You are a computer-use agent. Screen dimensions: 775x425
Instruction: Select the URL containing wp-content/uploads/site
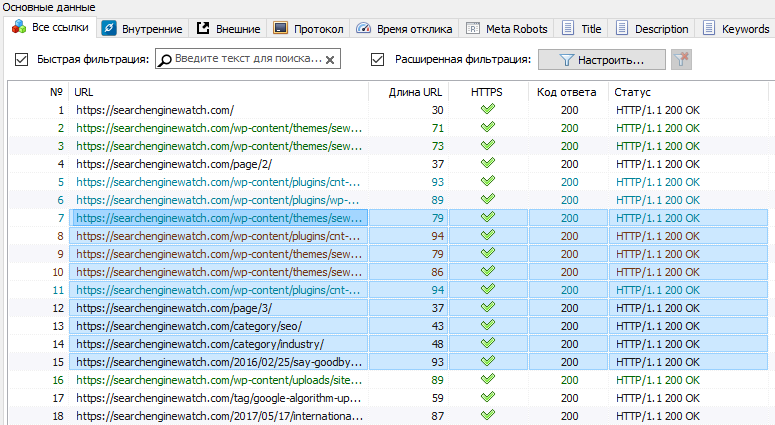(219, 380)
